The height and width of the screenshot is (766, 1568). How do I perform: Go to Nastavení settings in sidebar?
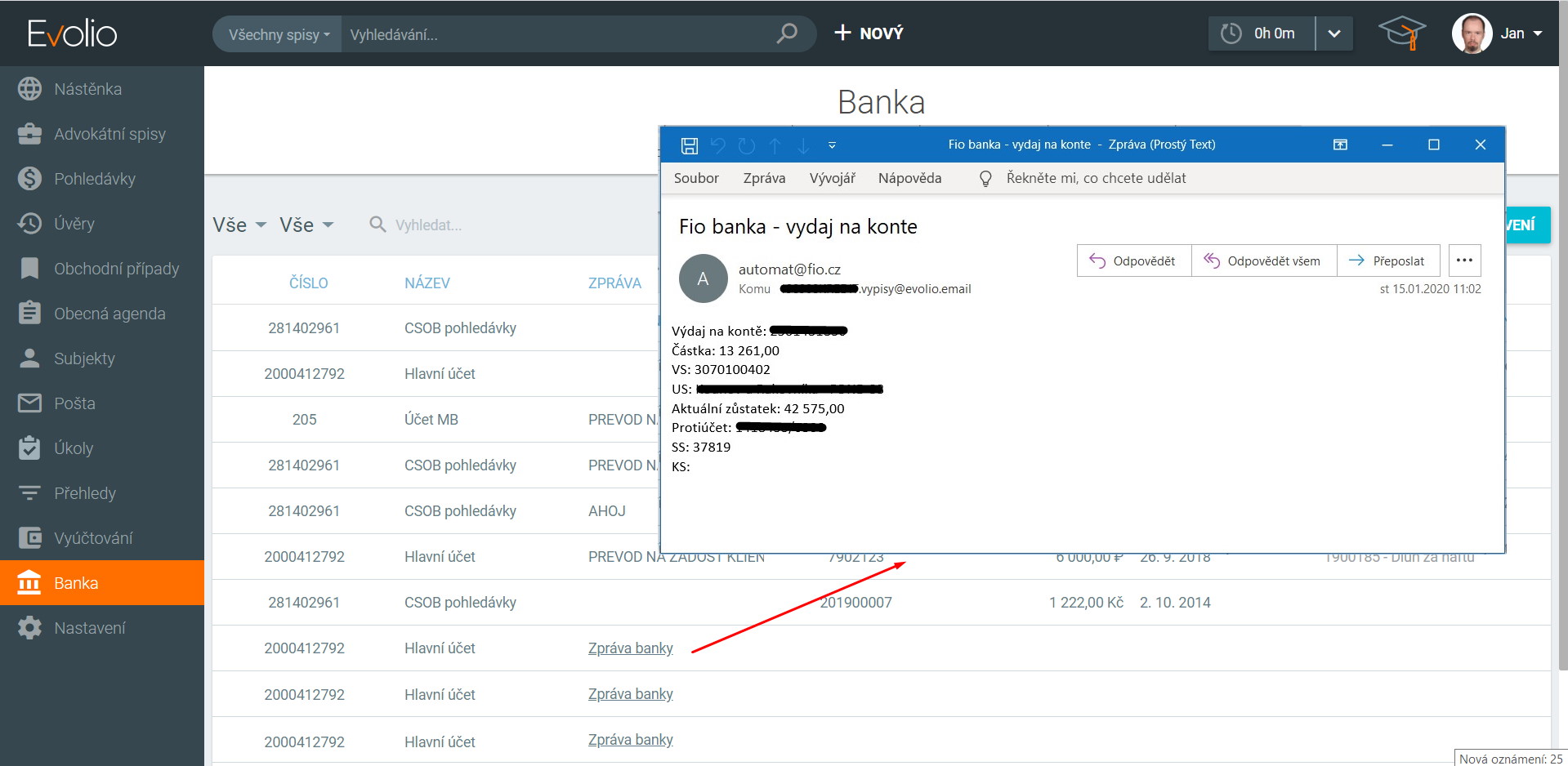pyautogui.click(x=89, y=628)
